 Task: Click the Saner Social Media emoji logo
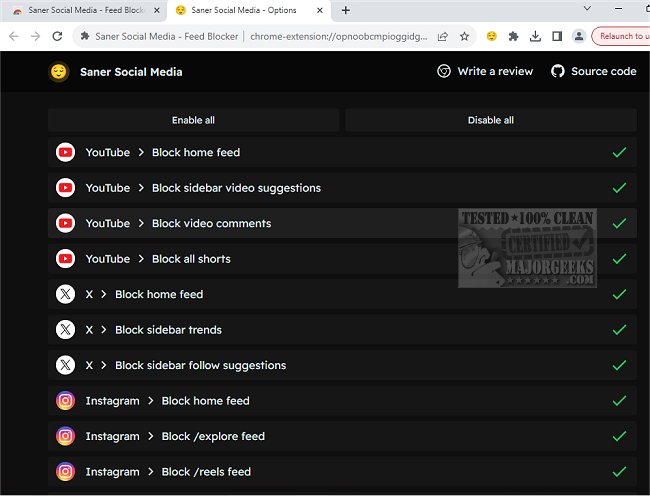[58, 72]
